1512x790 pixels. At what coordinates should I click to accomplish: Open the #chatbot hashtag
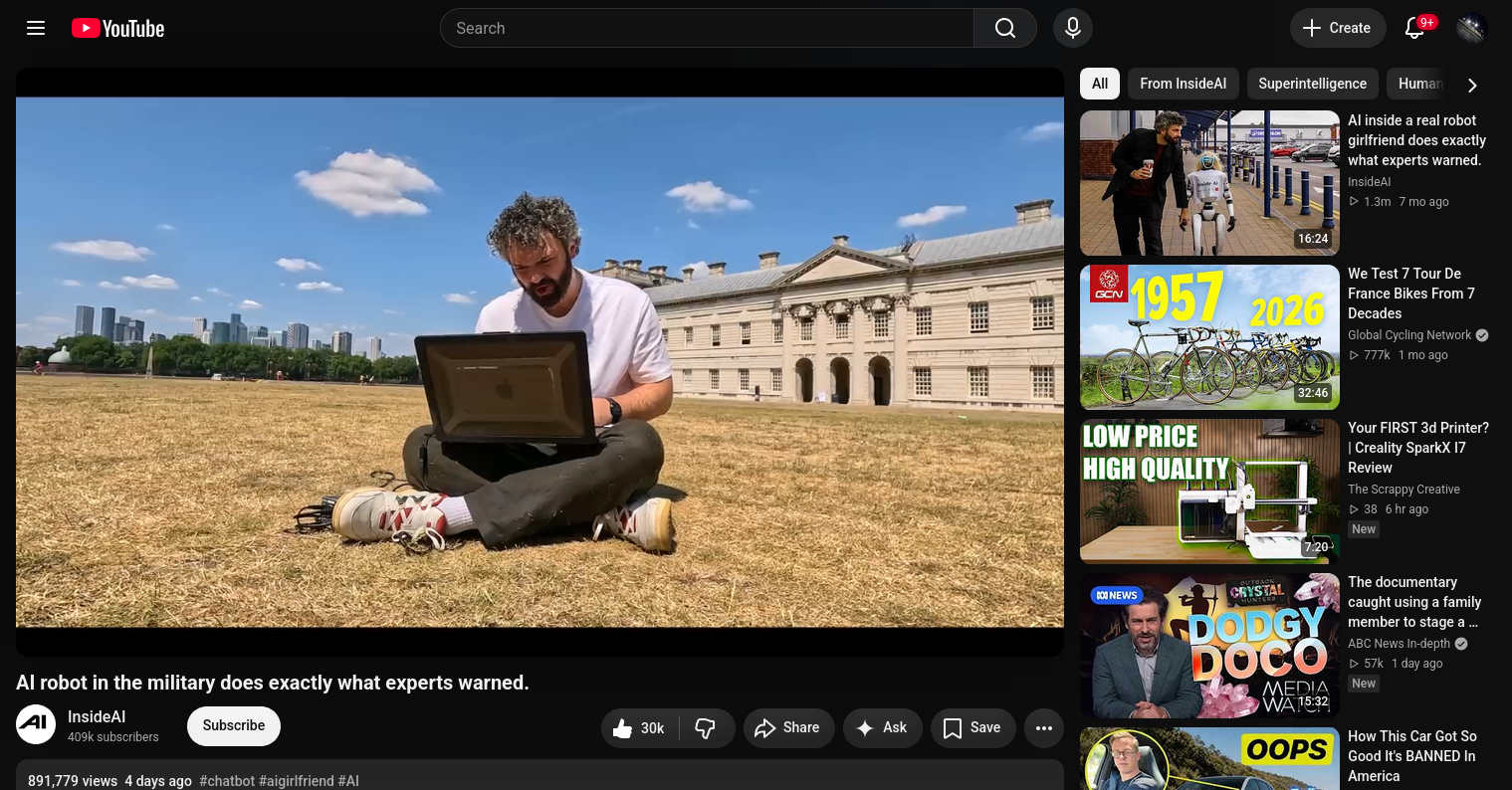(x=227, y=781)
